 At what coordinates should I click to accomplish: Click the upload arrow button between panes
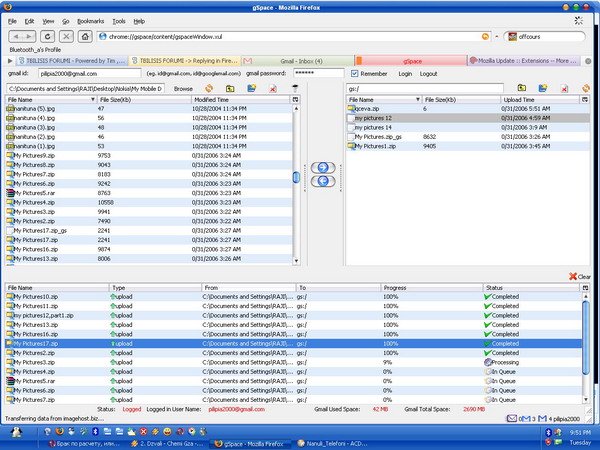click(322, 166)
